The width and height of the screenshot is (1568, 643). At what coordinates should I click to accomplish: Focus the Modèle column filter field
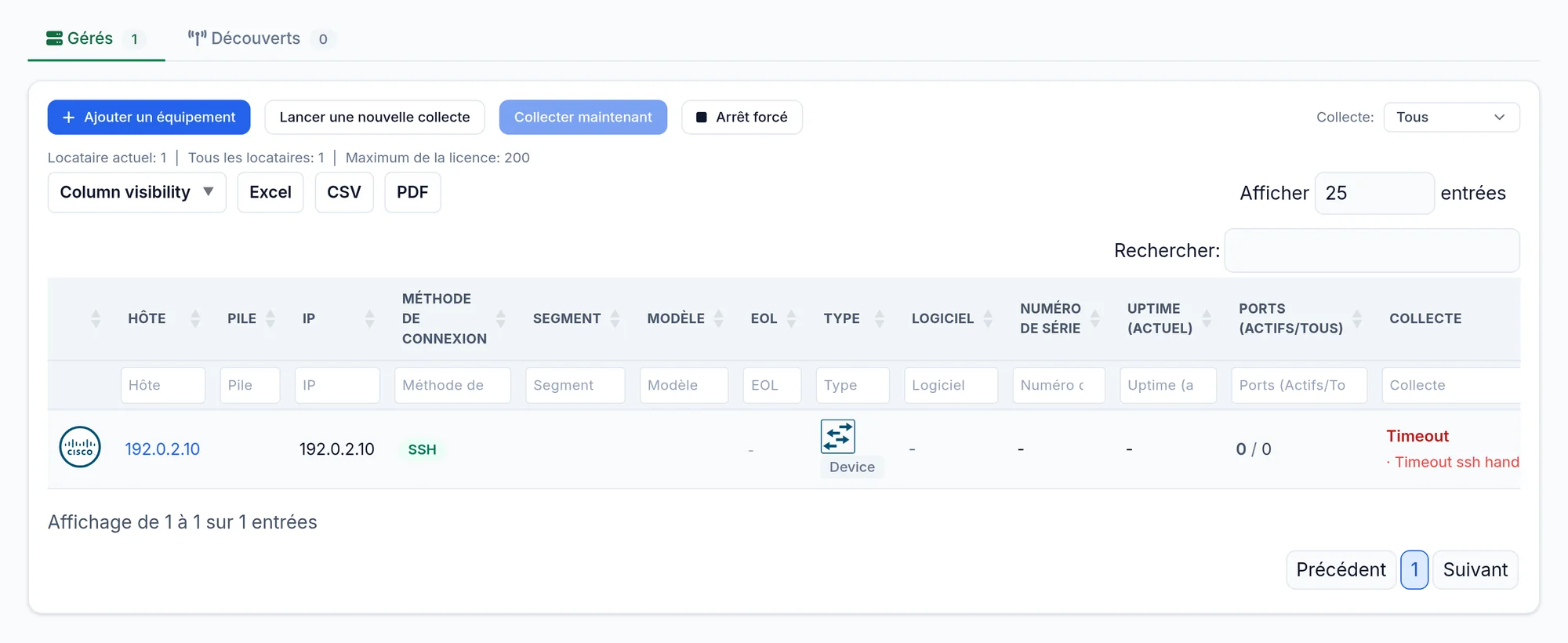pyautogui.click(x=684, y=385)
